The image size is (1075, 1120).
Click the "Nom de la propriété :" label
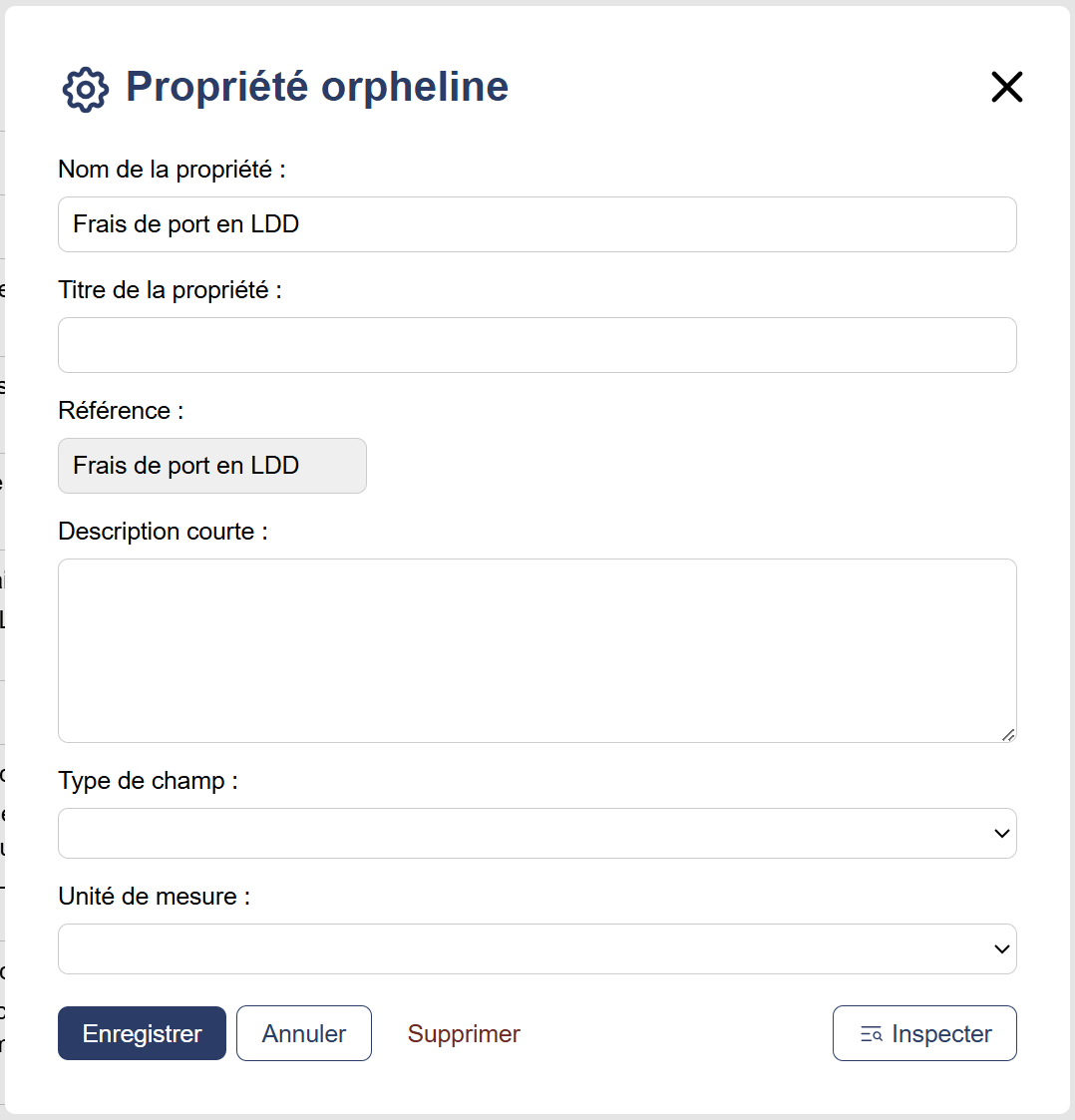click(x=172, y=170)
